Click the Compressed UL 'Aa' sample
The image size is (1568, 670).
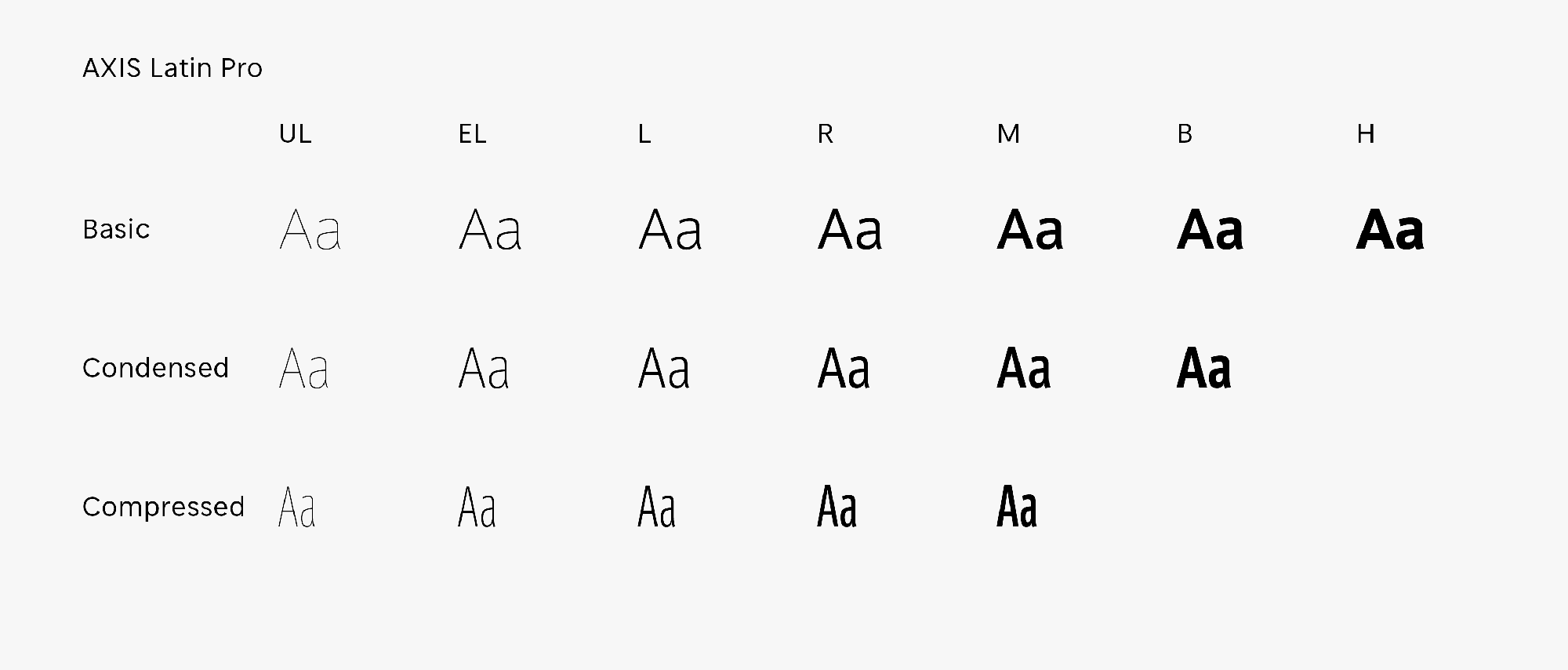coord(297,507)
